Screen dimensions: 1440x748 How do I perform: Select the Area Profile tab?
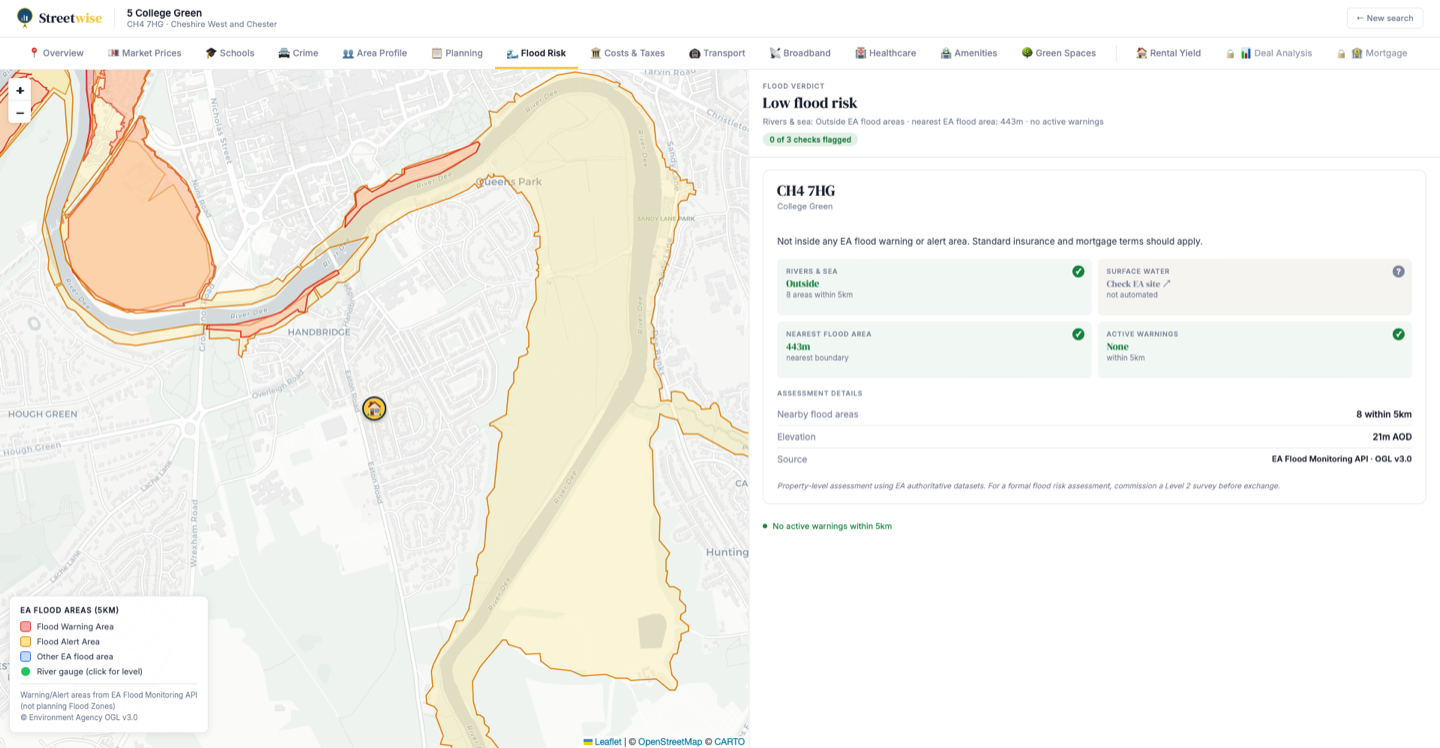tap(375, 53)
